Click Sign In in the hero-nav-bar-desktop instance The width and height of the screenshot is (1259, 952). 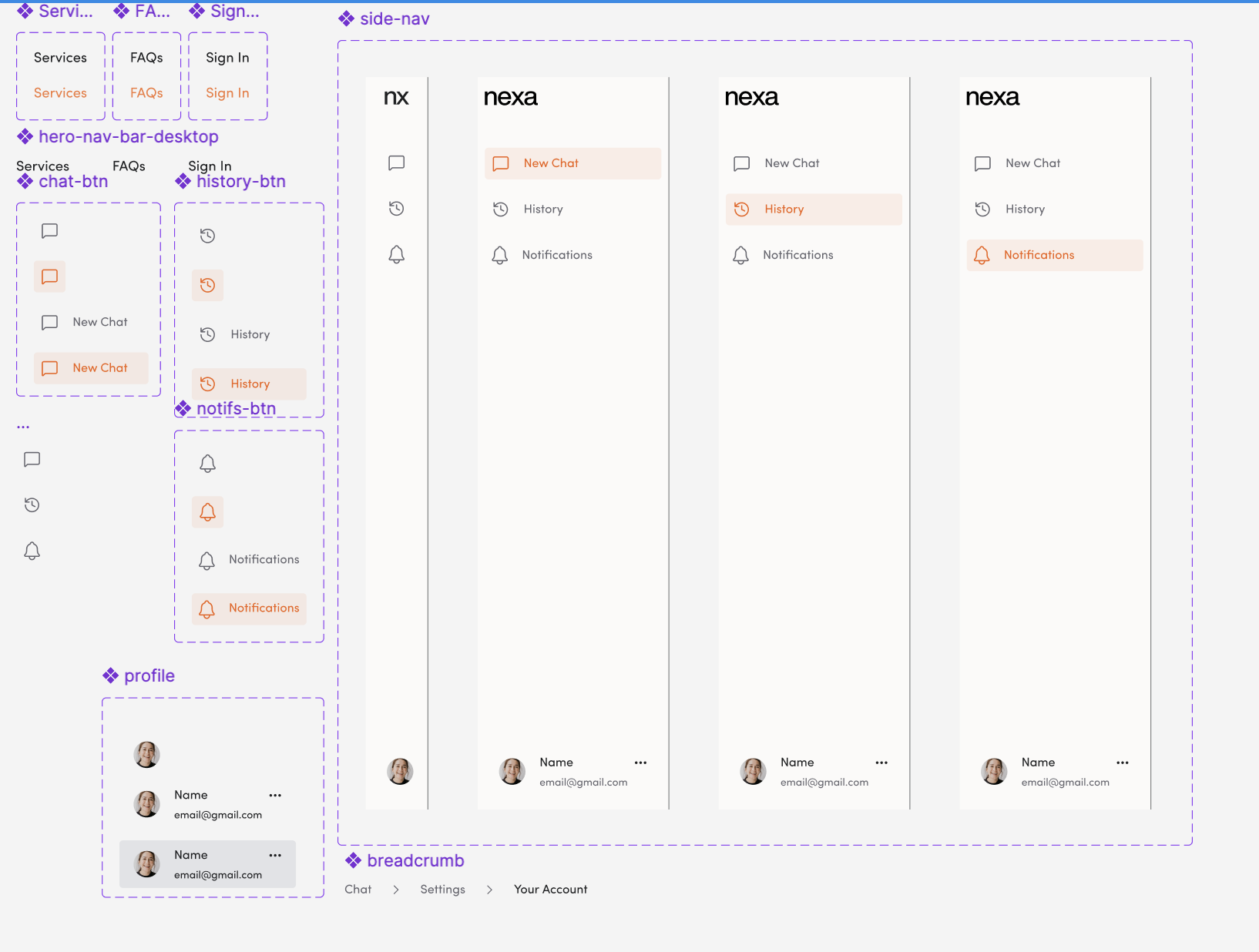pos(210,166)
